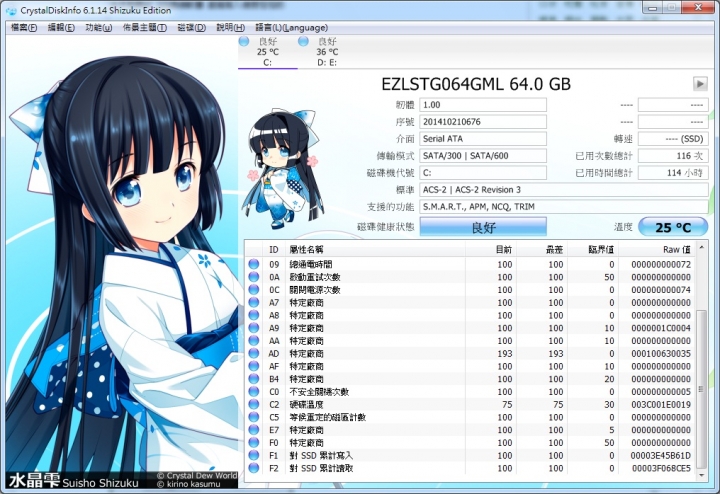
Task: Select the 總通電時間 attribute row
Action: tap(471, 264)
